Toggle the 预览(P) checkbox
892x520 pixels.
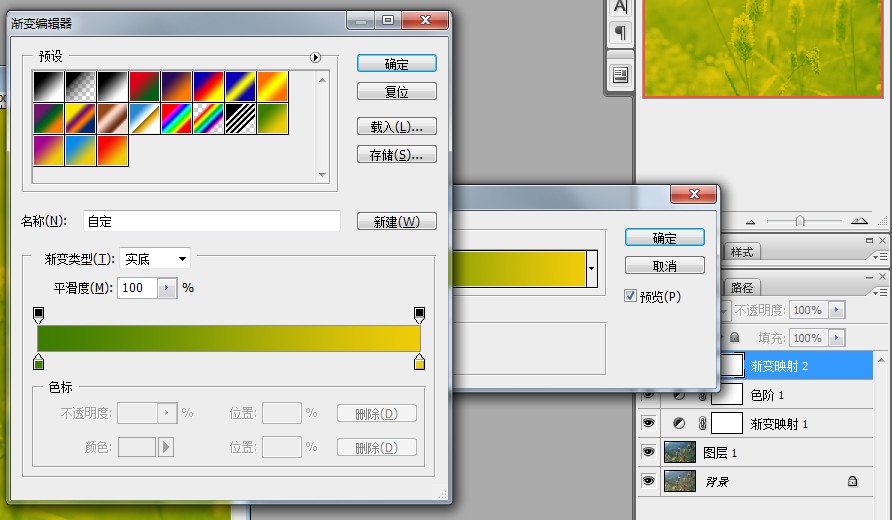(x=630, y=296)
